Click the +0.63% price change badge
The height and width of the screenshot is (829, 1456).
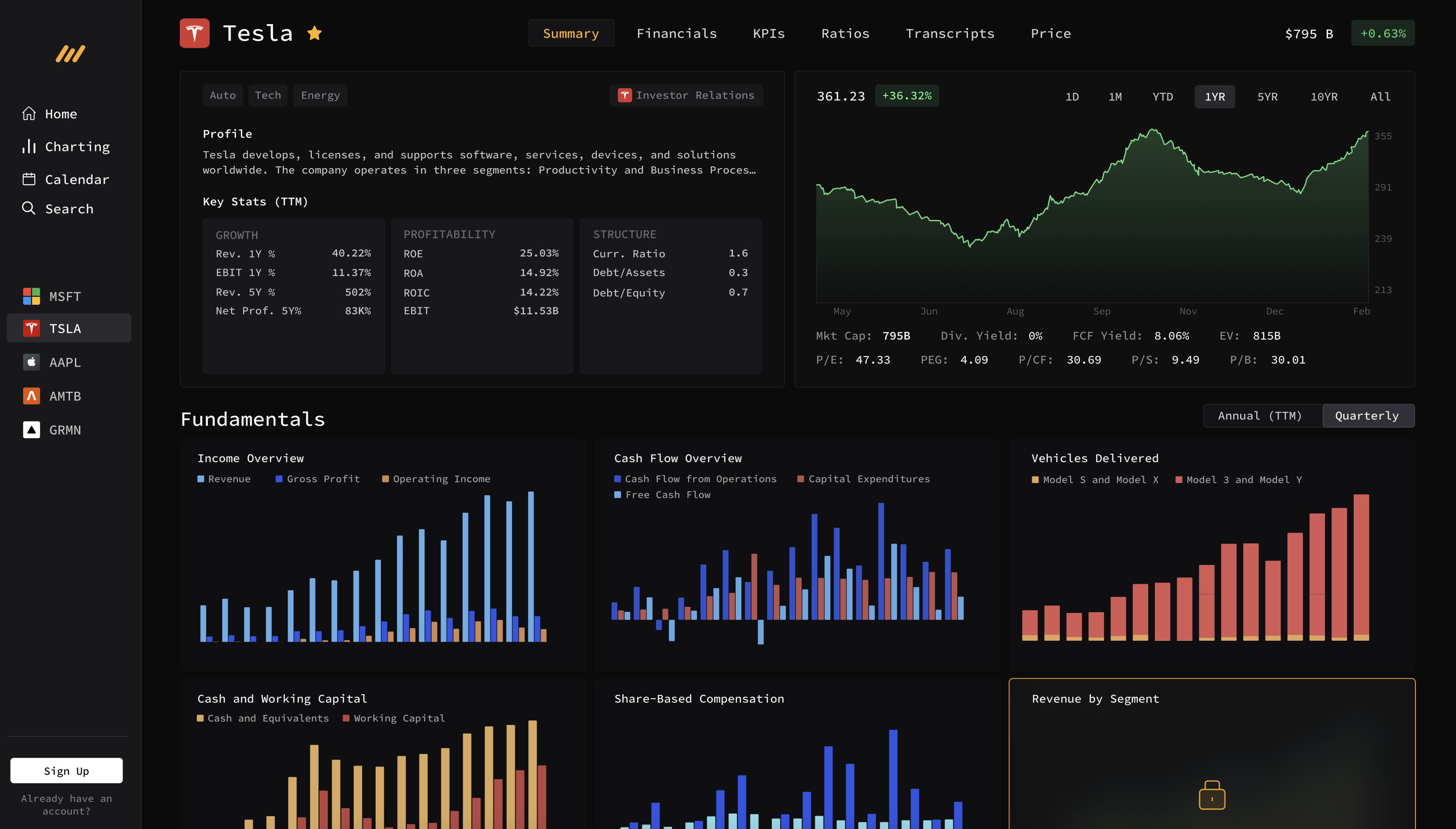pos(1382,33)
